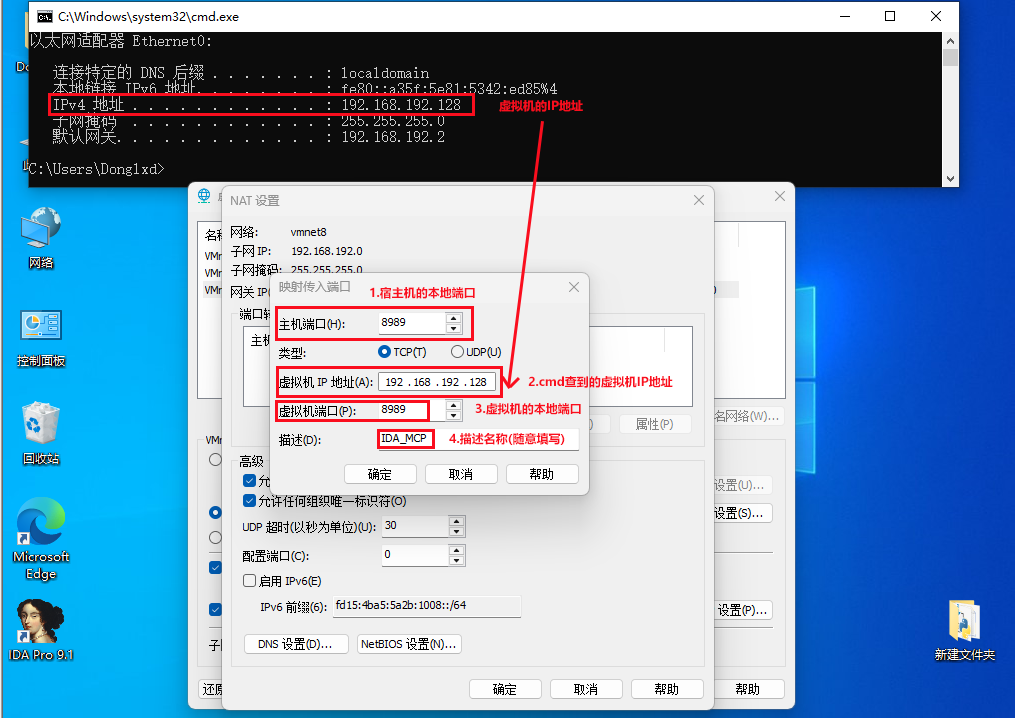This screenshot has height=718, width=1015.
Task: Click 取消 in NAT 设置 dialog
Action: (586, 689)
